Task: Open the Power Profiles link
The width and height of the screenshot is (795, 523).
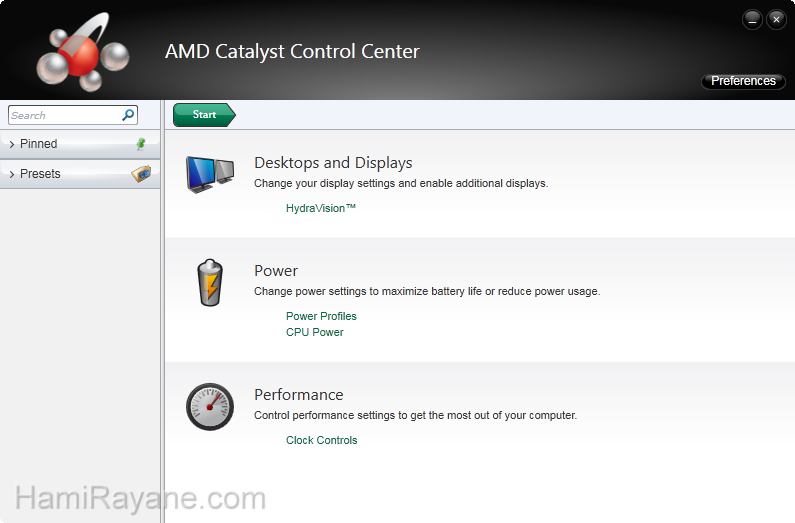Action: pyautogui.click(x=321, y=316)
